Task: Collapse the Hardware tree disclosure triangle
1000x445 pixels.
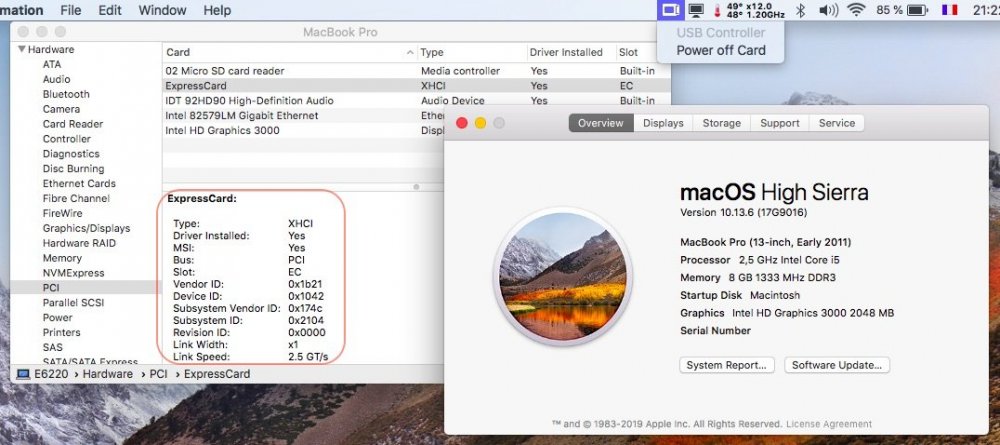Action: coord(21,49)
